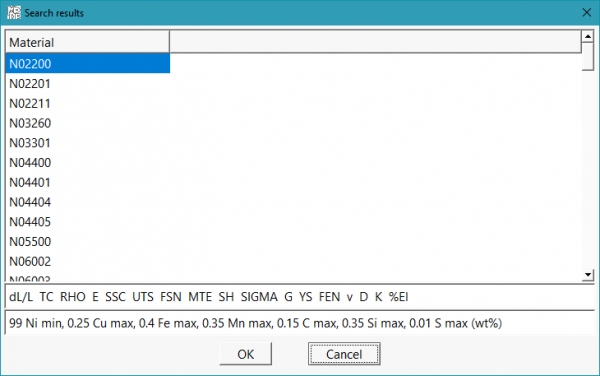Choose material N03260
This screenshot has width=600, height=376.
(x=88, y=123)
